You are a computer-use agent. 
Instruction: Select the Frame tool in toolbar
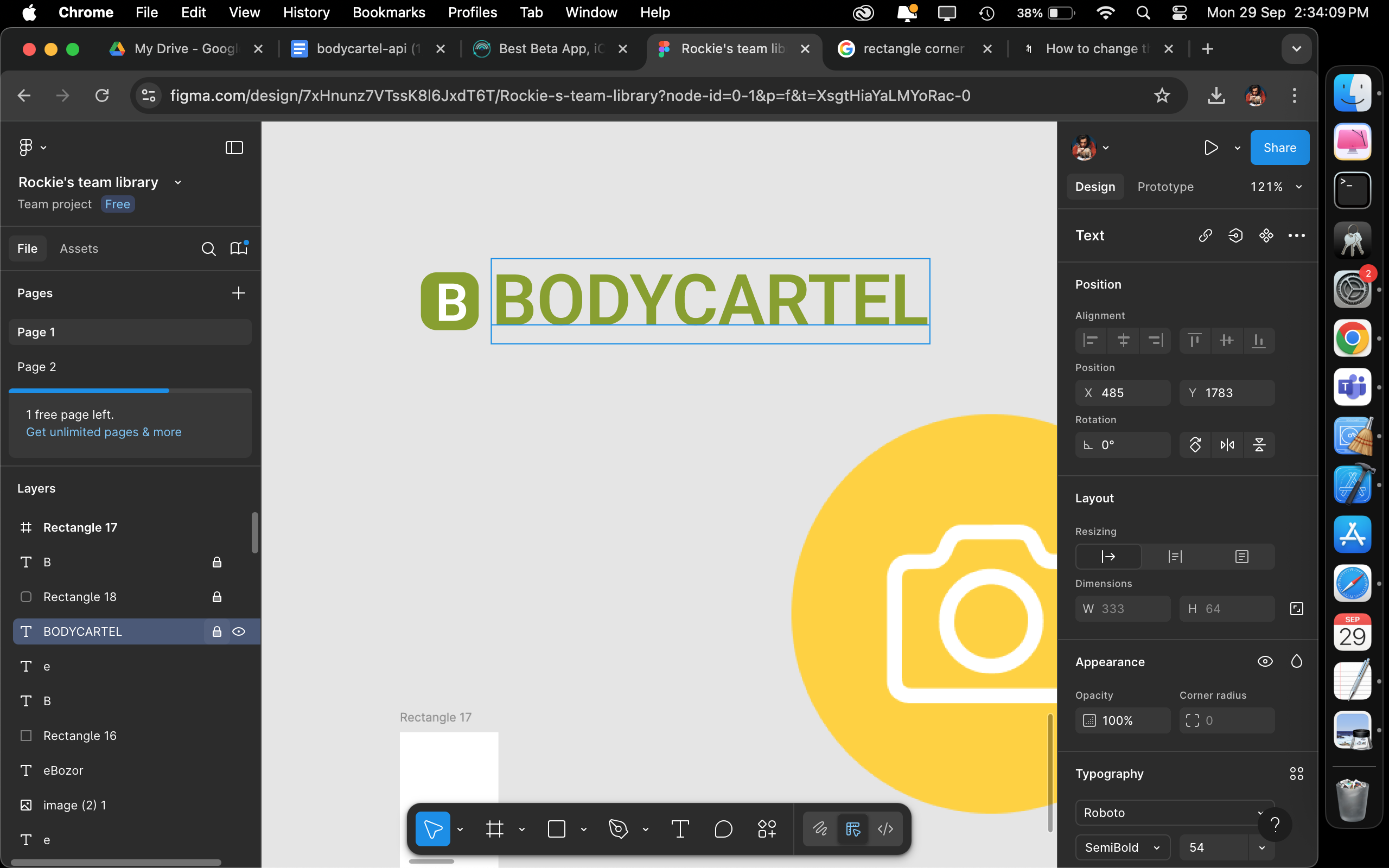click(494, 829)
